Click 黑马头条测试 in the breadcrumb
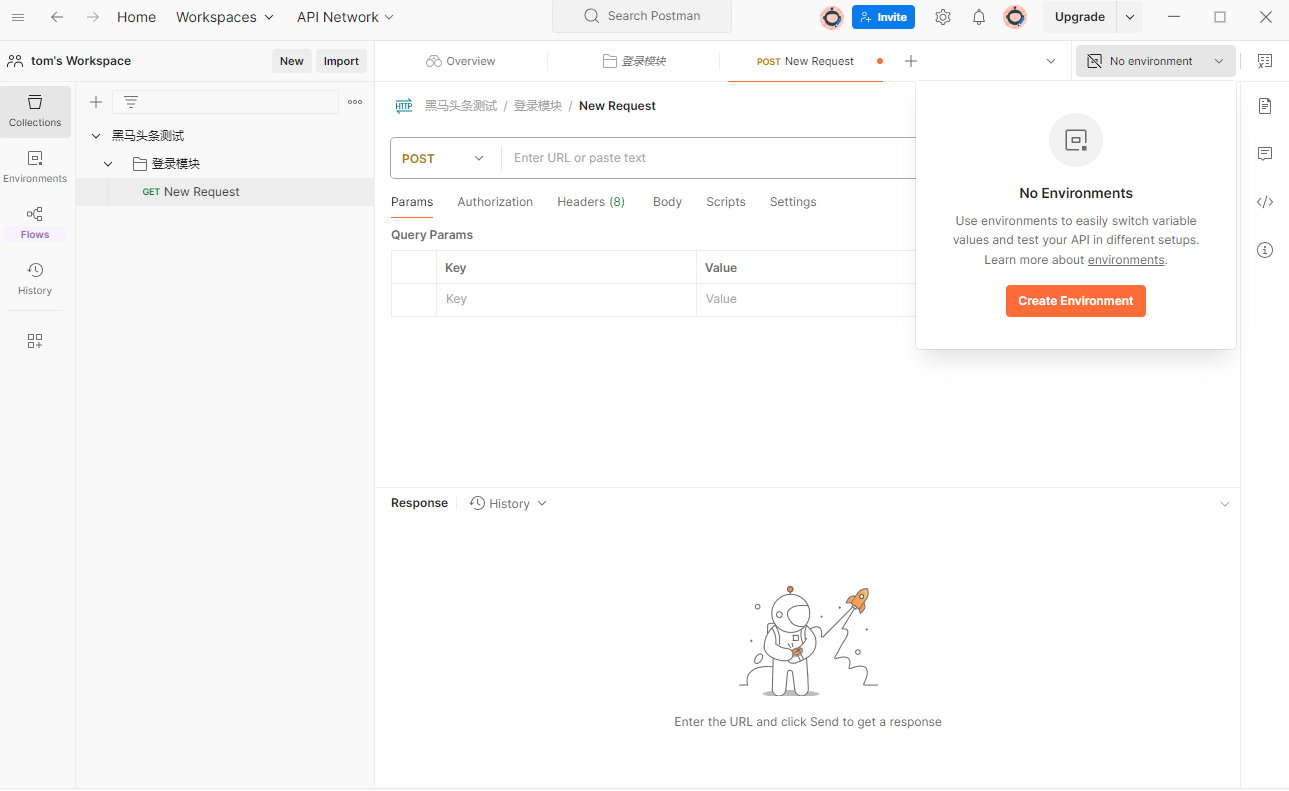 461,106
